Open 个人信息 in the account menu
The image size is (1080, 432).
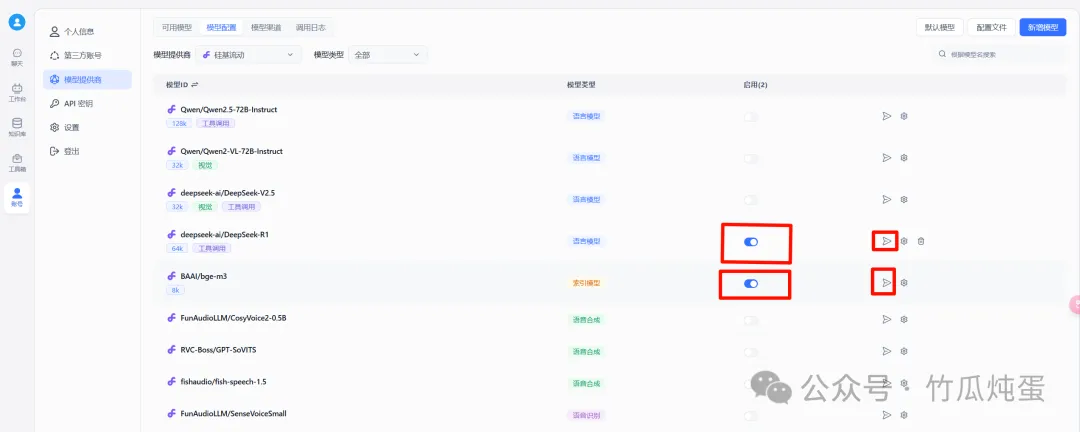87,32
